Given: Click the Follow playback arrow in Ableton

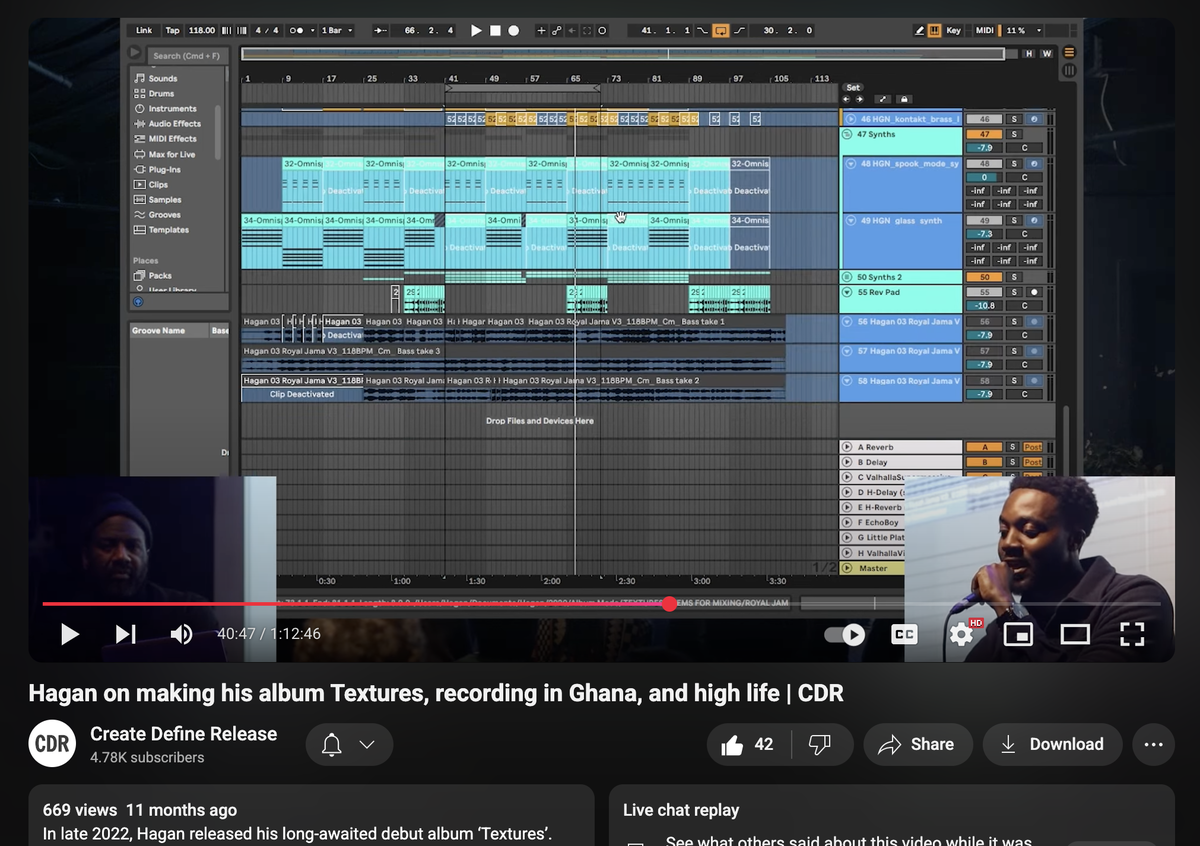Looking at the screenshot, I should (380, 31).
